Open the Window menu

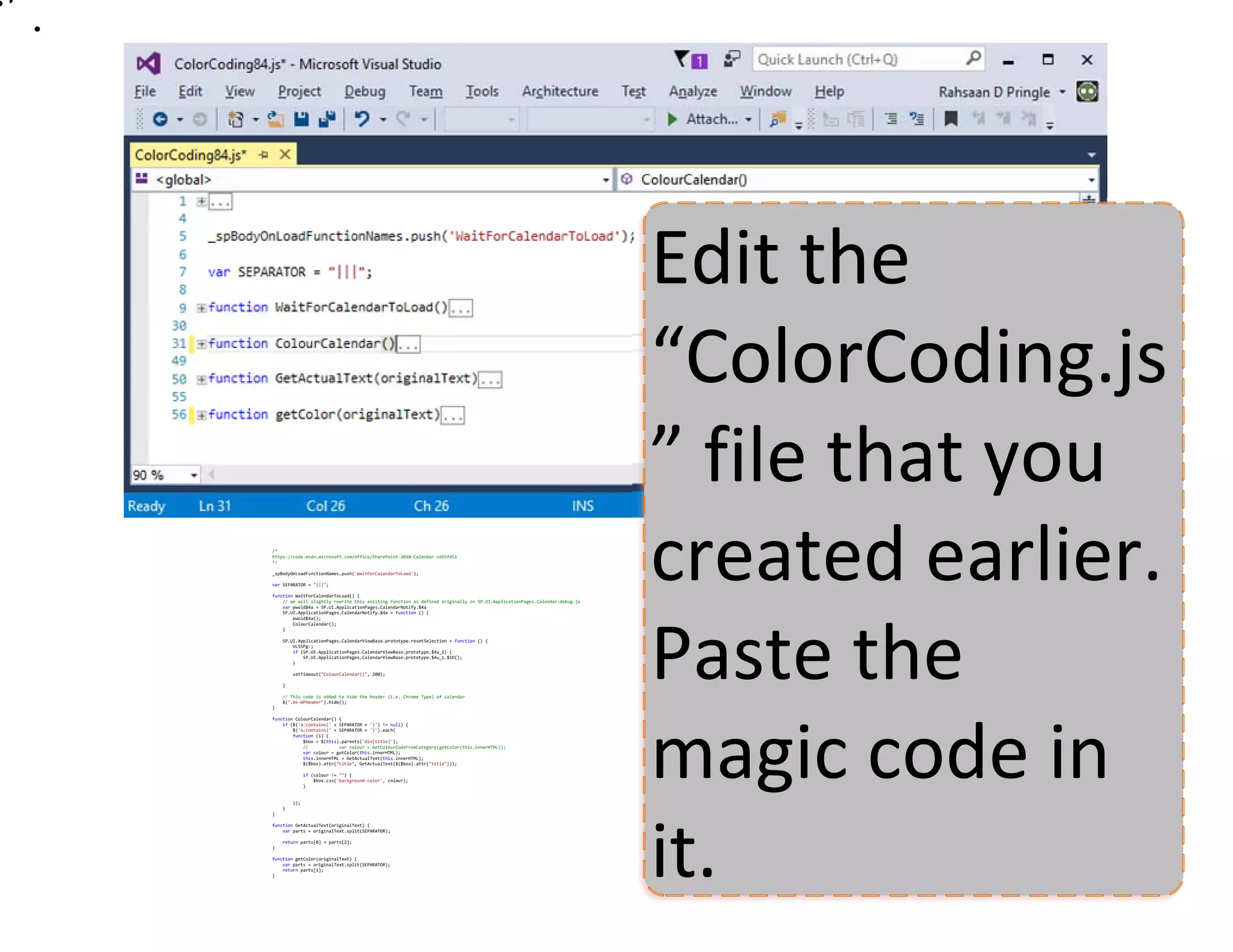[x=765, y=91]
